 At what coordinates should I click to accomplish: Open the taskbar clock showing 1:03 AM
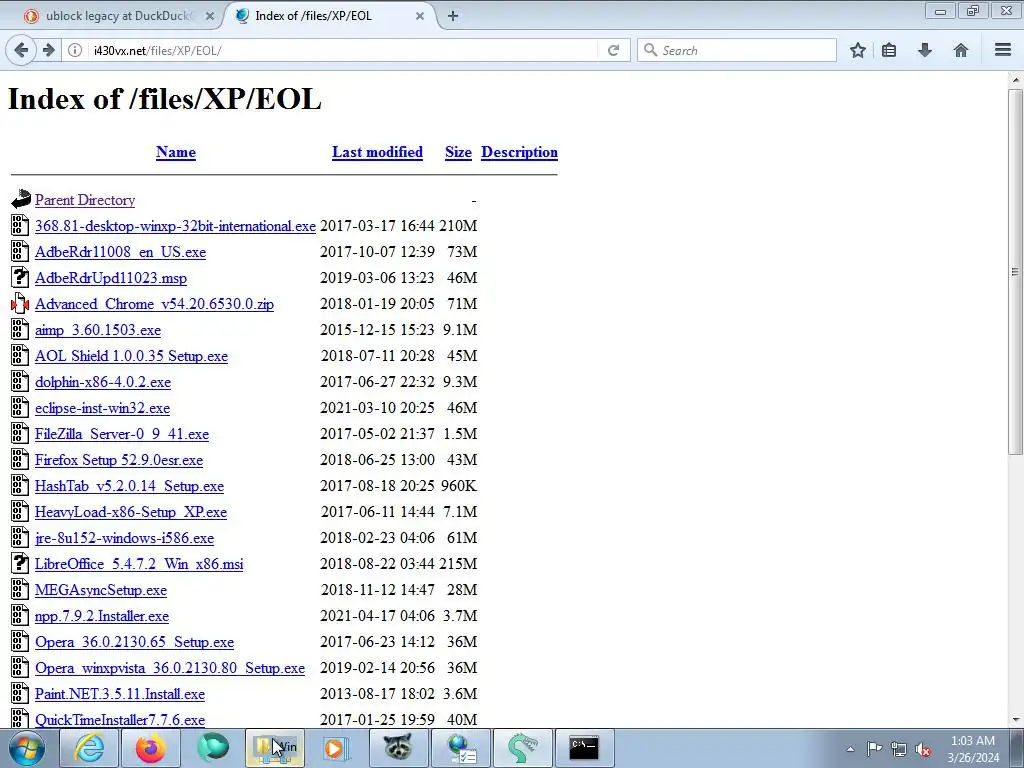[973, 748]
